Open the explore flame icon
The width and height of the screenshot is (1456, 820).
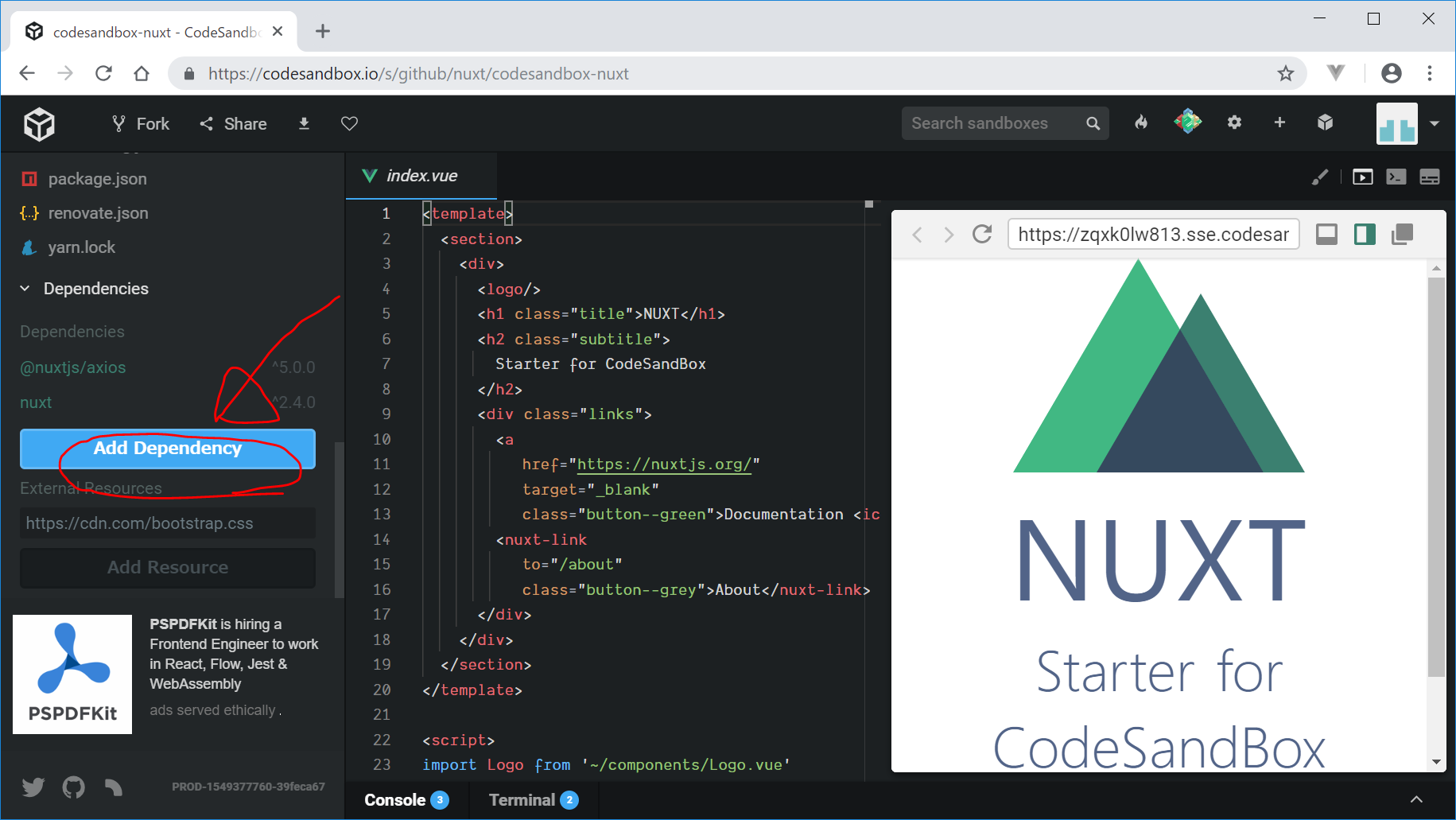coord(1141,122)
